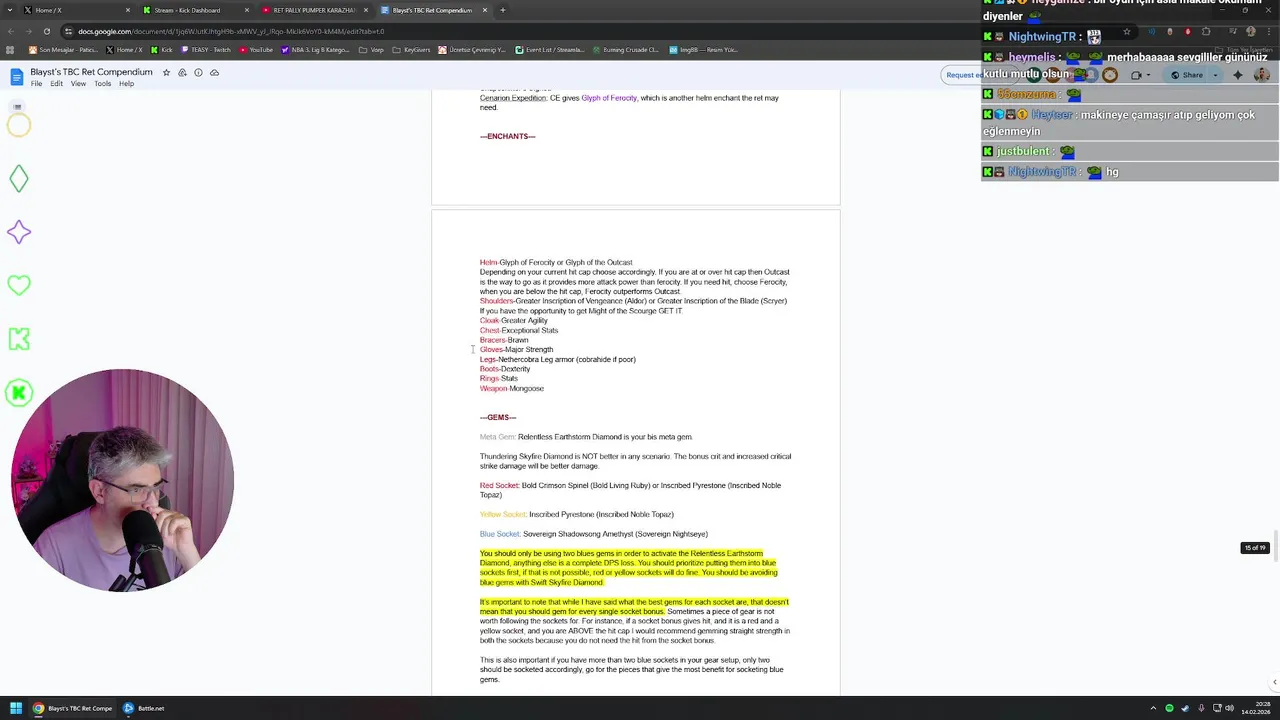The width and height of the screenshot is (1280, 720).
Task: Start a meeting with the camera icon
Action: point(1137,75)
